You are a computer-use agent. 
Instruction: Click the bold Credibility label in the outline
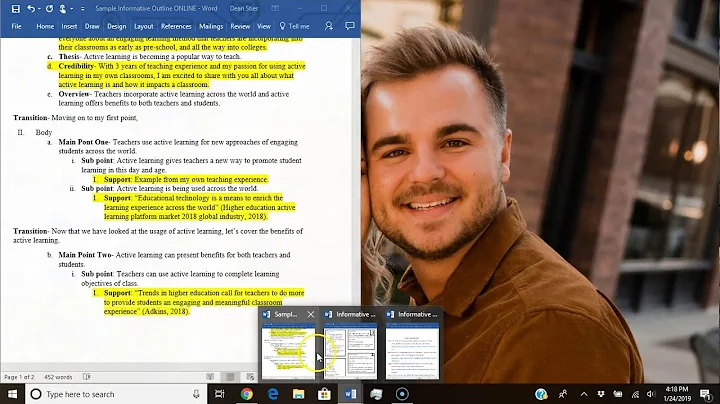76,66
